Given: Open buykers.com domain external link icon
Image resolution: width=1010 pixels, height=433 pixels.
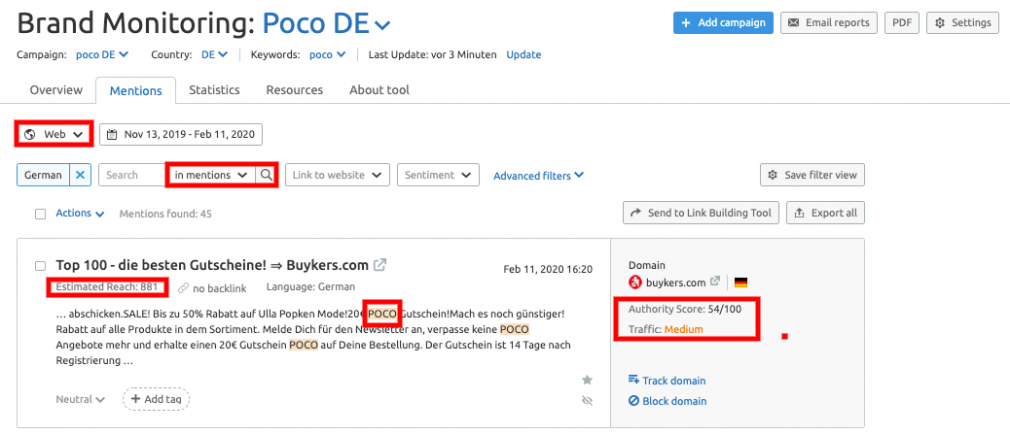Looking at the screenshot, I should point(715,282).
